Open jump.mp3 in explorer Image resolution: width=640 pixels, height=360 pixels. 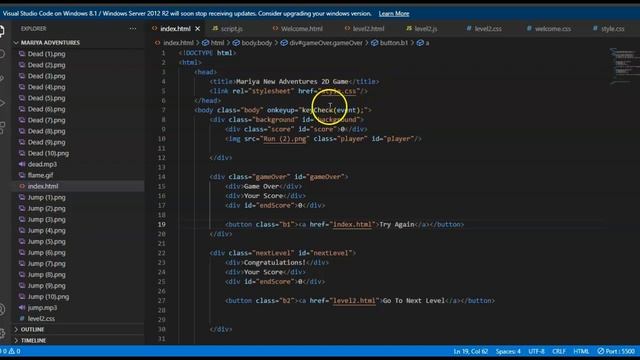pos(42,308)
